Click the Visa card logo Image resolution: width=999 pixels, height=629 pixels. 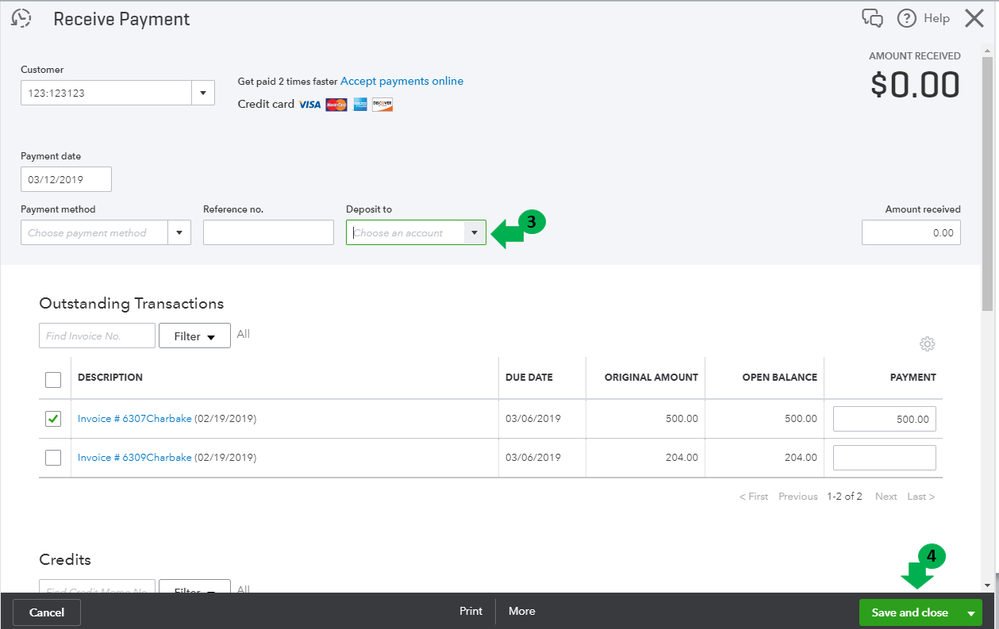coord(310,105)
